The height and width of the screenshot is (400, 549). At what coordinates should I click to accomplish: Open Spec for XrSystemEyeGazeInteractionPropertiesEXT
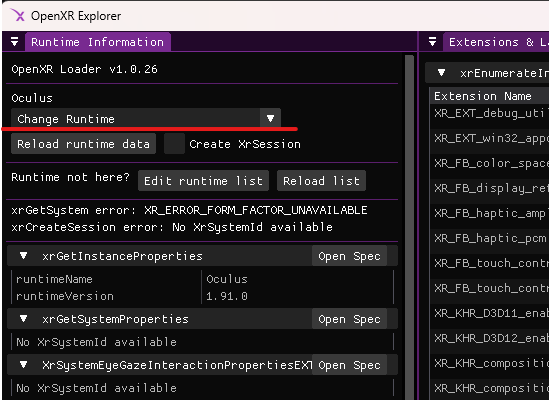pyautogui.click(x=349, y=365)
